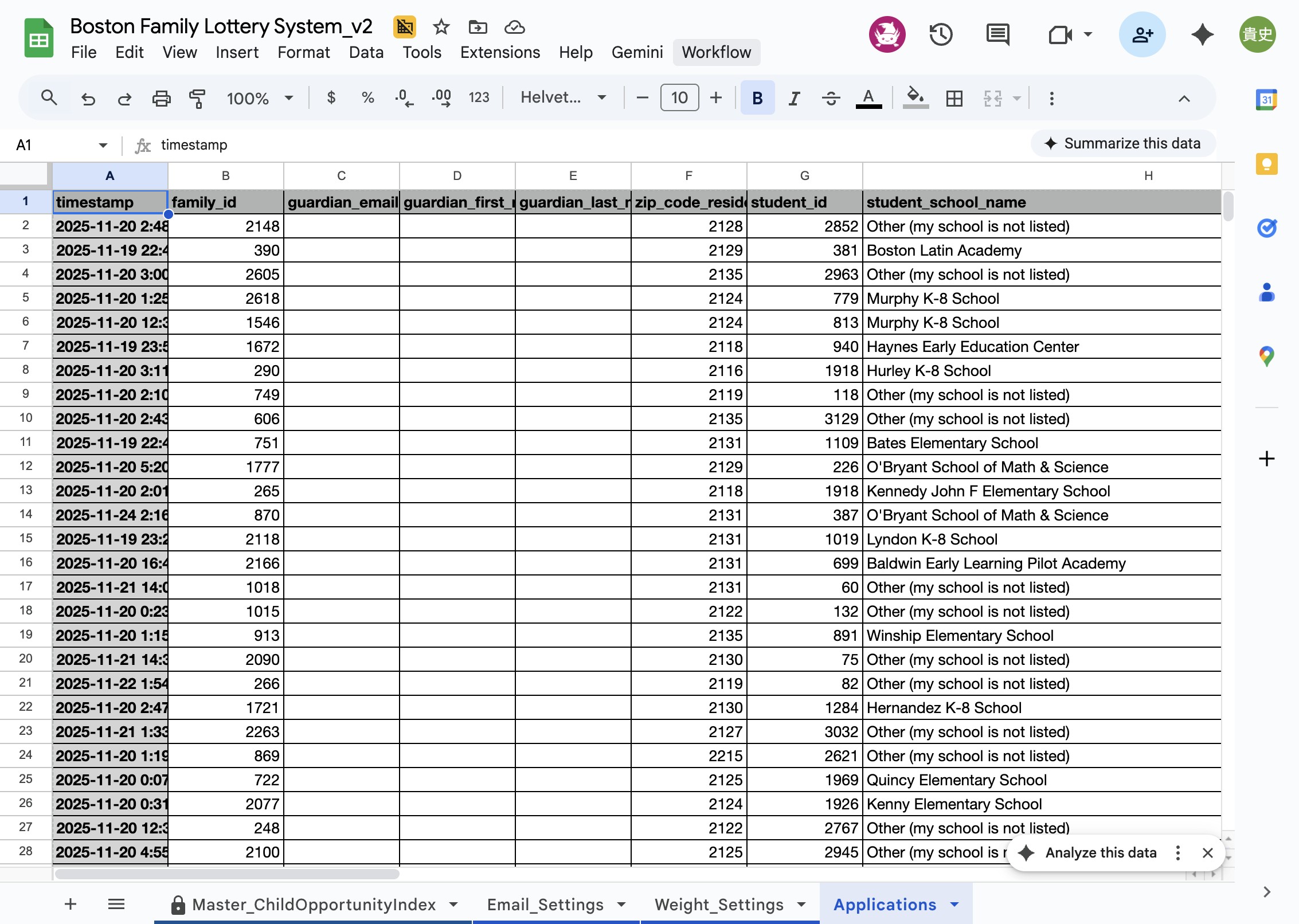Open the more number formats menu

(479, 98)
